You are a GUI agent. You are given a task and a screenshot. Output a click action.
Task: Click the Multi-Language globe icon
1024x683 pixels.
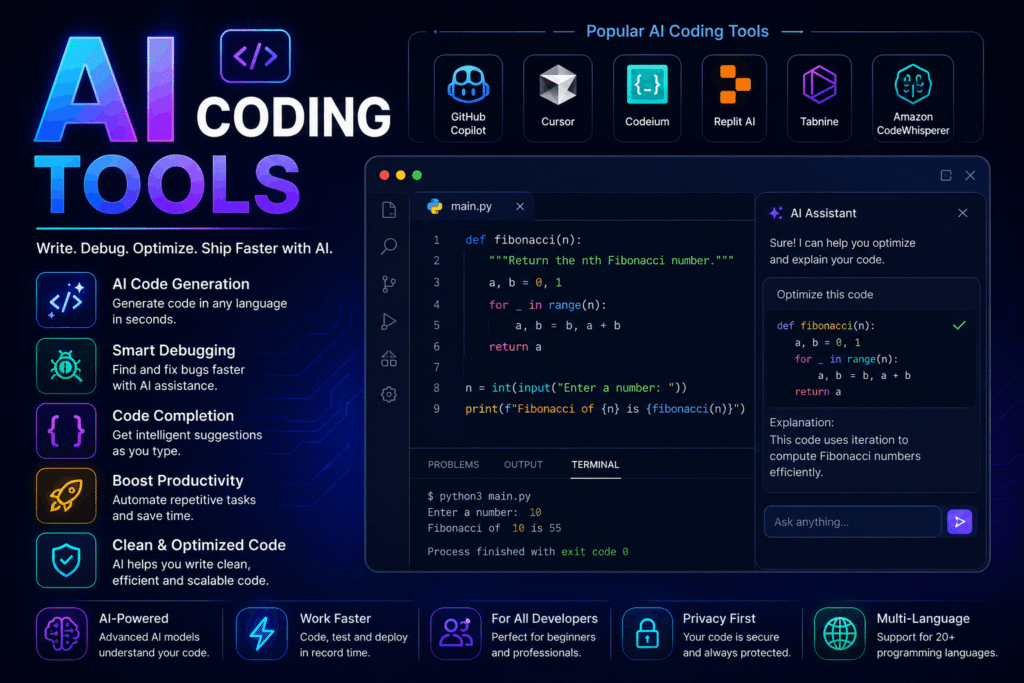pos(840,633)
